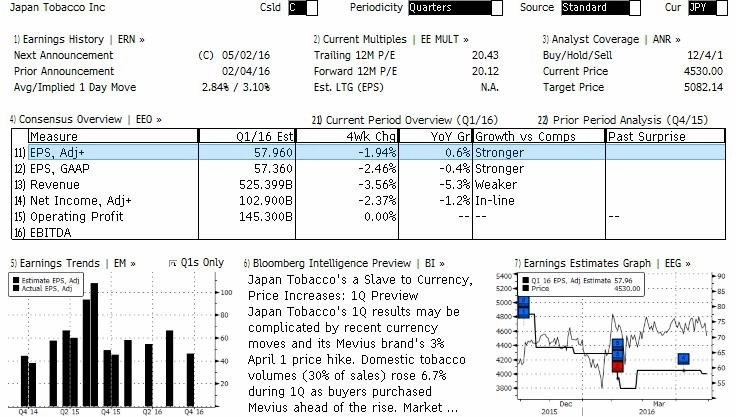The width and height of the screenshot is (736, 417).
Task: Click the Current Price value 4530.00
Action: 703,71
